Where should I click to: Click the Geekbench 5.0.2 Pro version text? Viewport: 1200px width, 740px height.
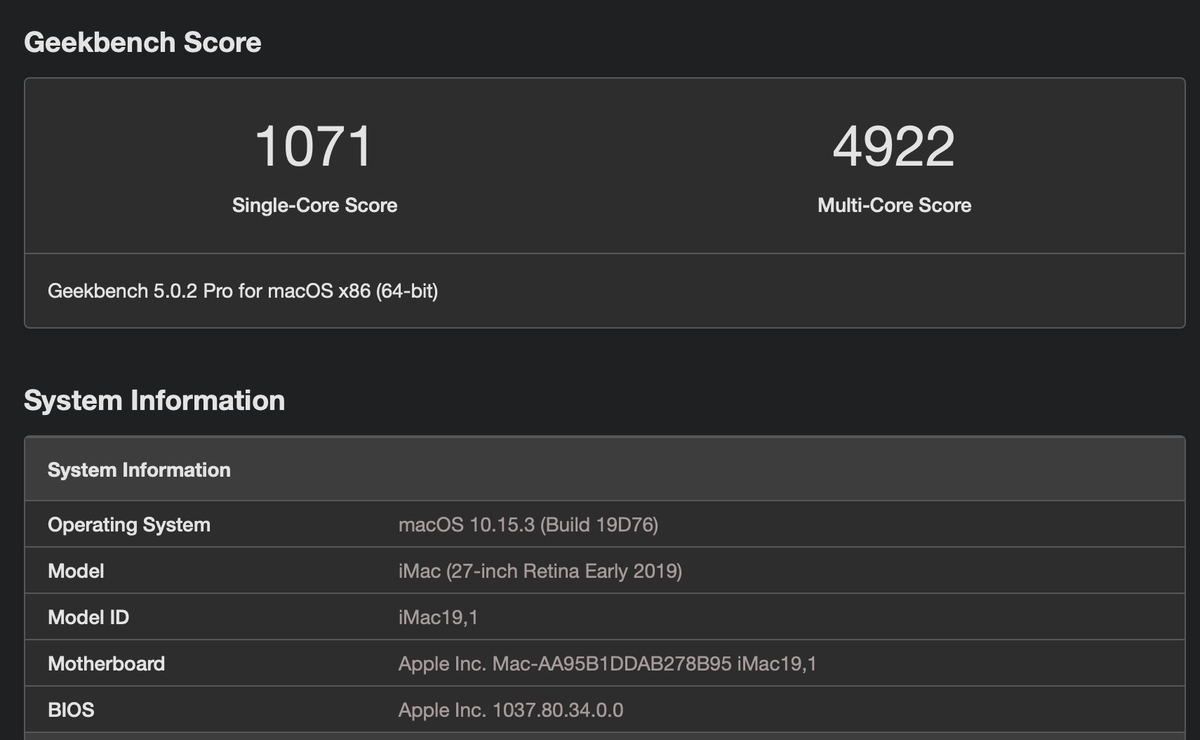[243, 291]
